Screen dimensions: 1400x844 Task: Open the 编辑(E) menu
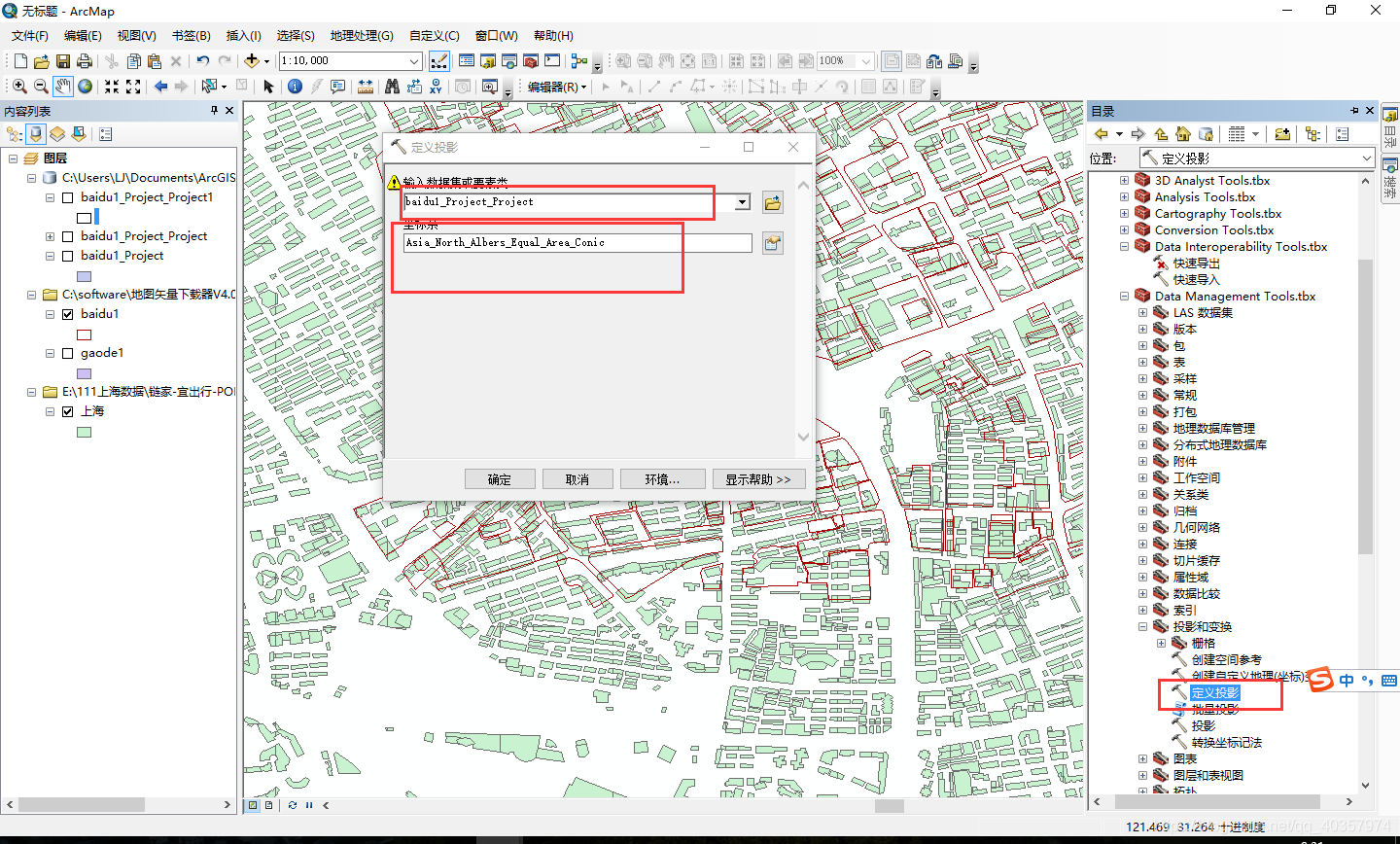click(83, 36)
